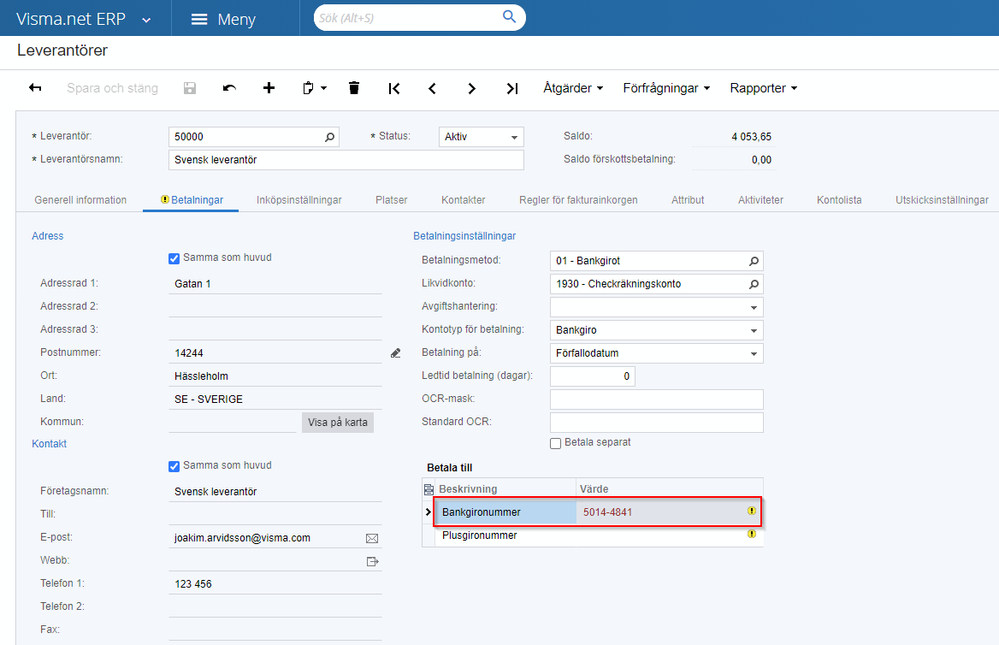Click the open-link icon beside Webb
Image resolution: width=999 pixels, height=645 pixels.
point(373,562)
